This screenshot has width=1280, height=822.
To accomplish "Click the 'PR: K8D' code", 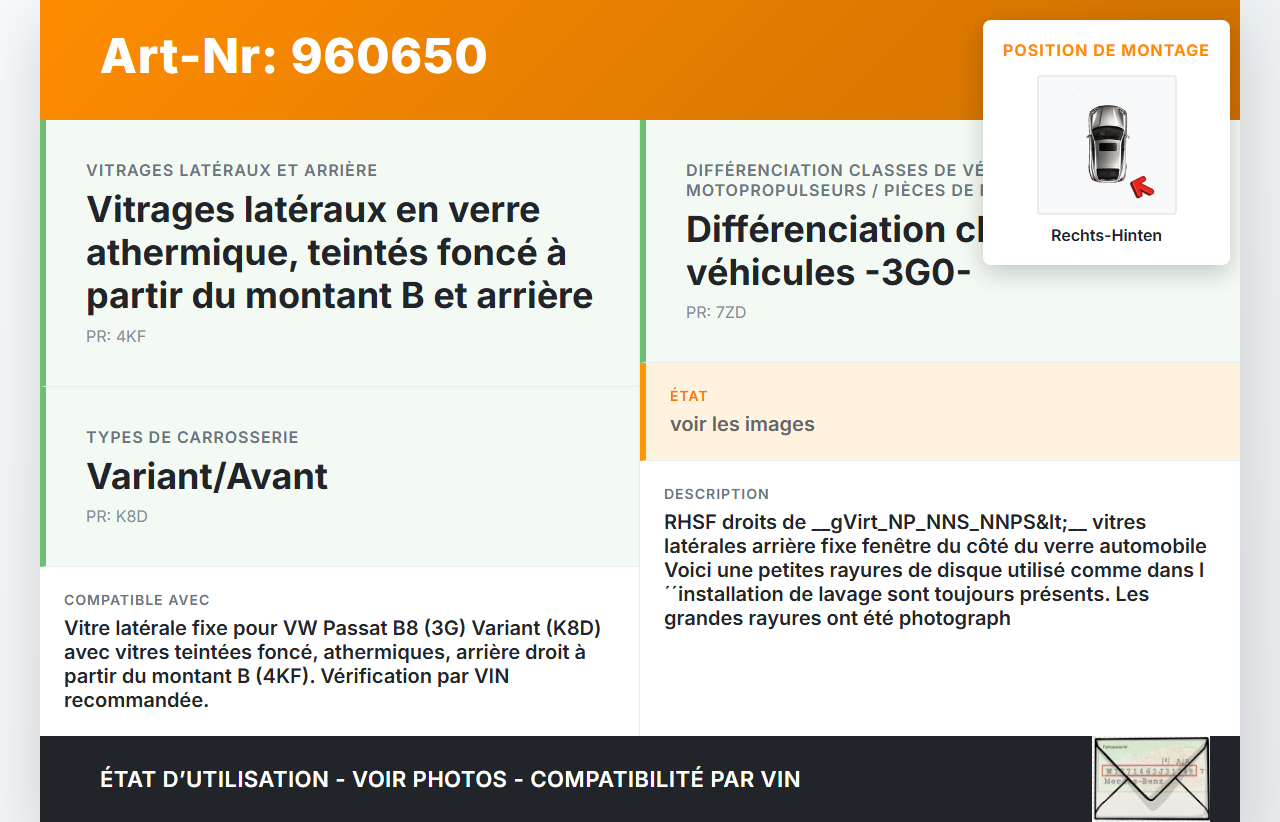I will click(x=117, y=517).
